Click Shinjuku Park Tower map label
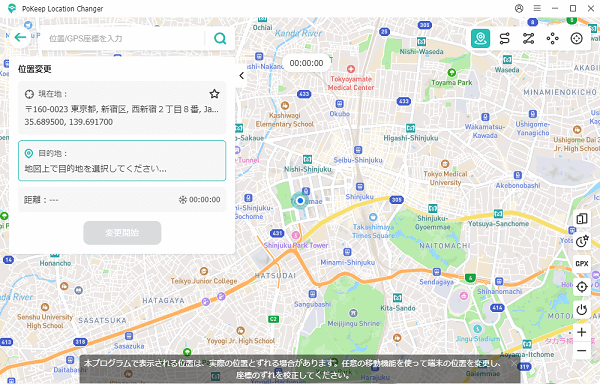Screen dimensions: 600x384 click(x=296, y=245)
